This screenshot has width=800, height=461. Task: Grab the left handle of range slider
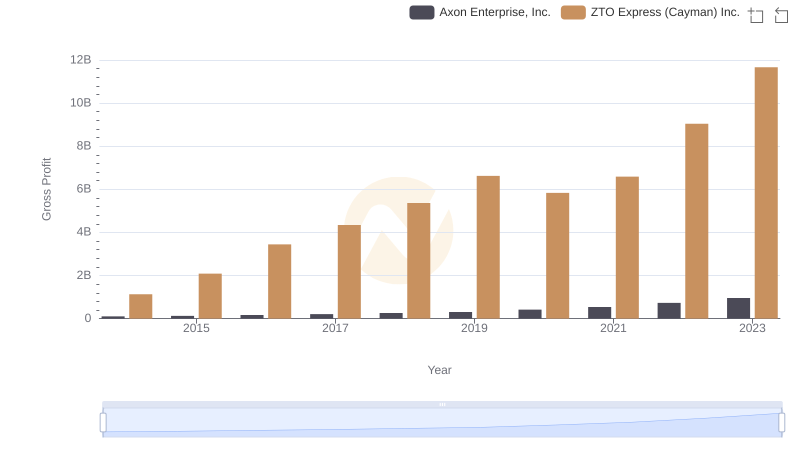tap(103, 423)
